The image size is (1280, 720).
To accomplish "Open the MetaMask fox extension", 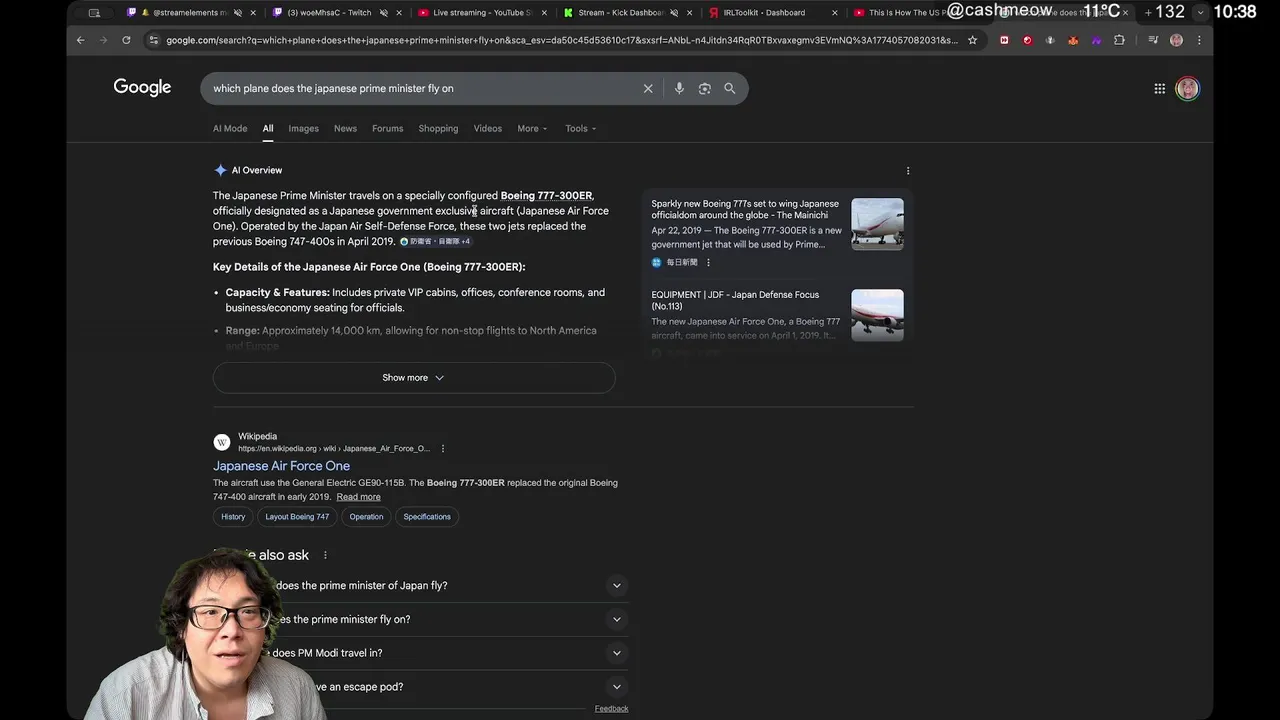I will (x=1073, y=40).
